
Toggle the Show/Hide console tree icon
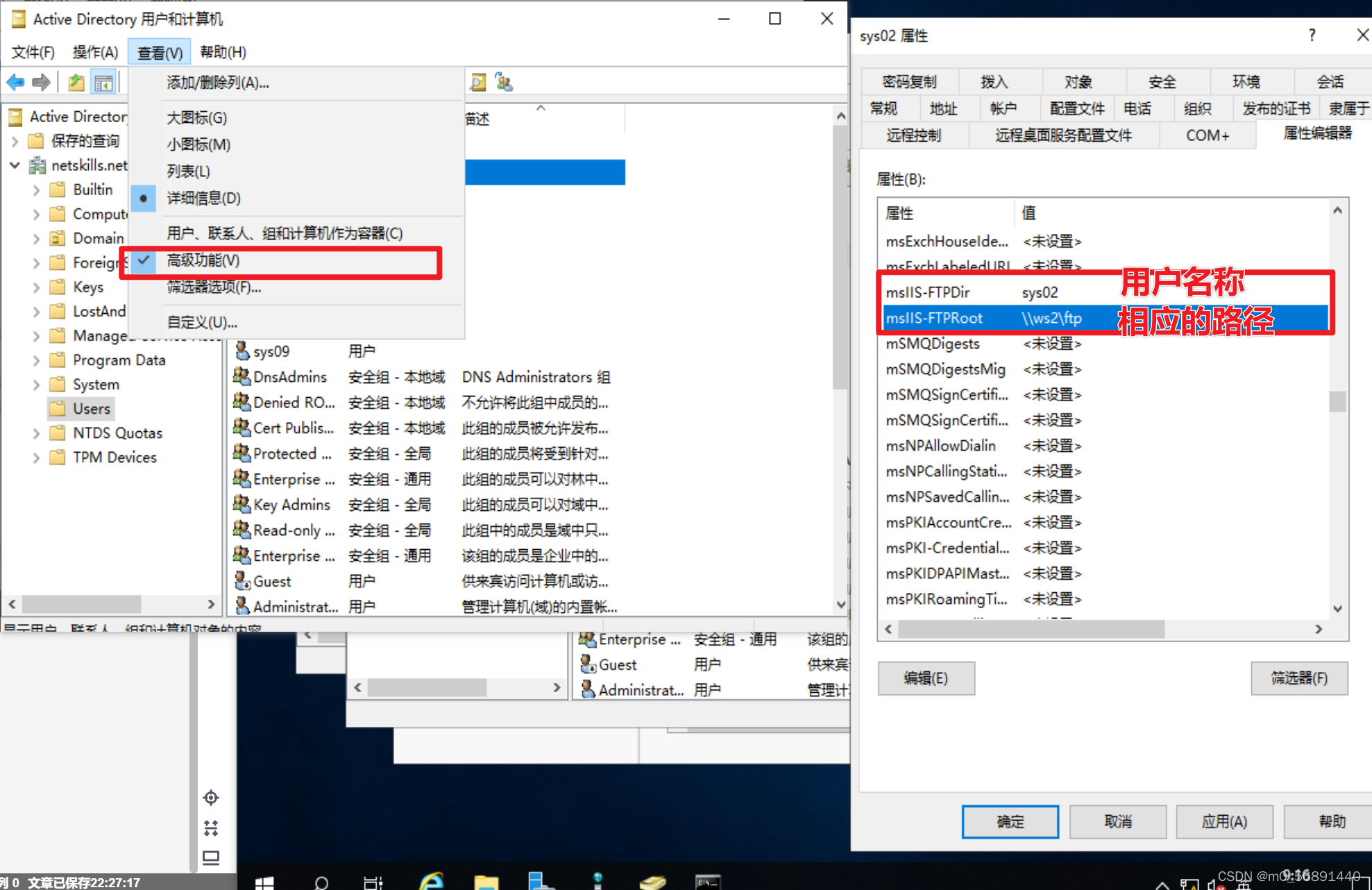[x=104, y=82]
